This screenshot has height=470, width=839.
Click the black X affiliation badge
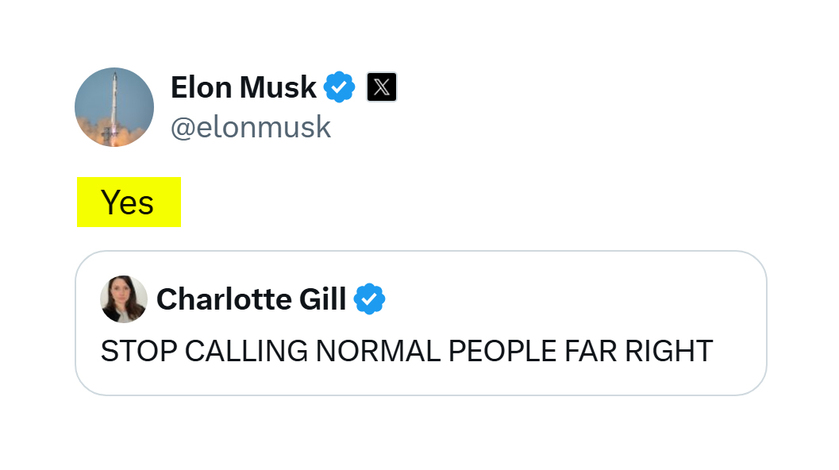pyautogui.click(x=382, y=87)
